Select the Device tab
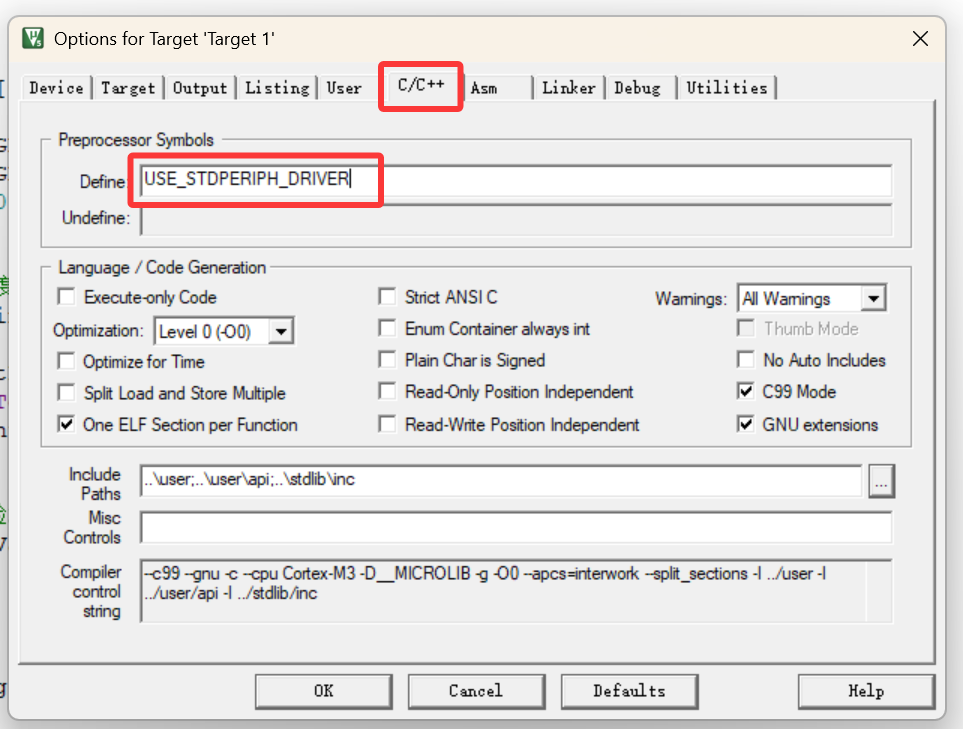 [55, 88]
